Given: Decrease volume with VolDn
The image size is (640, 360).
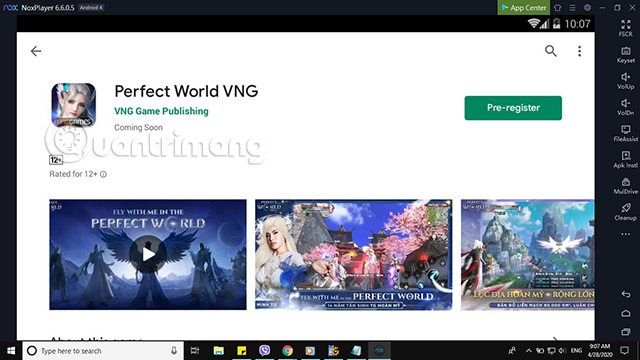Looking at the screenshot, I should [625, 107].
